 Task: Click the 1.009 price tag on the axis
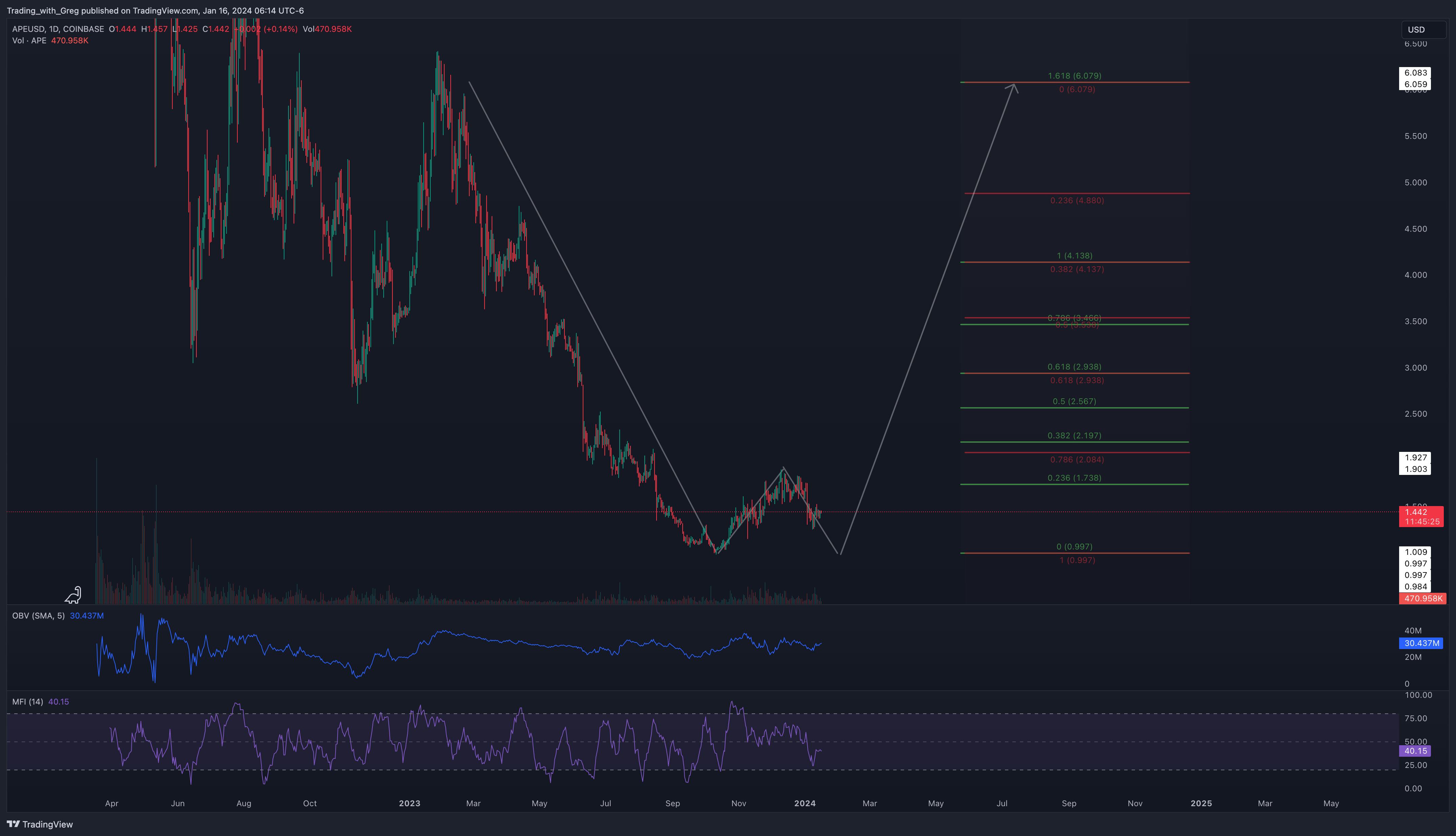click(1415, 552)
